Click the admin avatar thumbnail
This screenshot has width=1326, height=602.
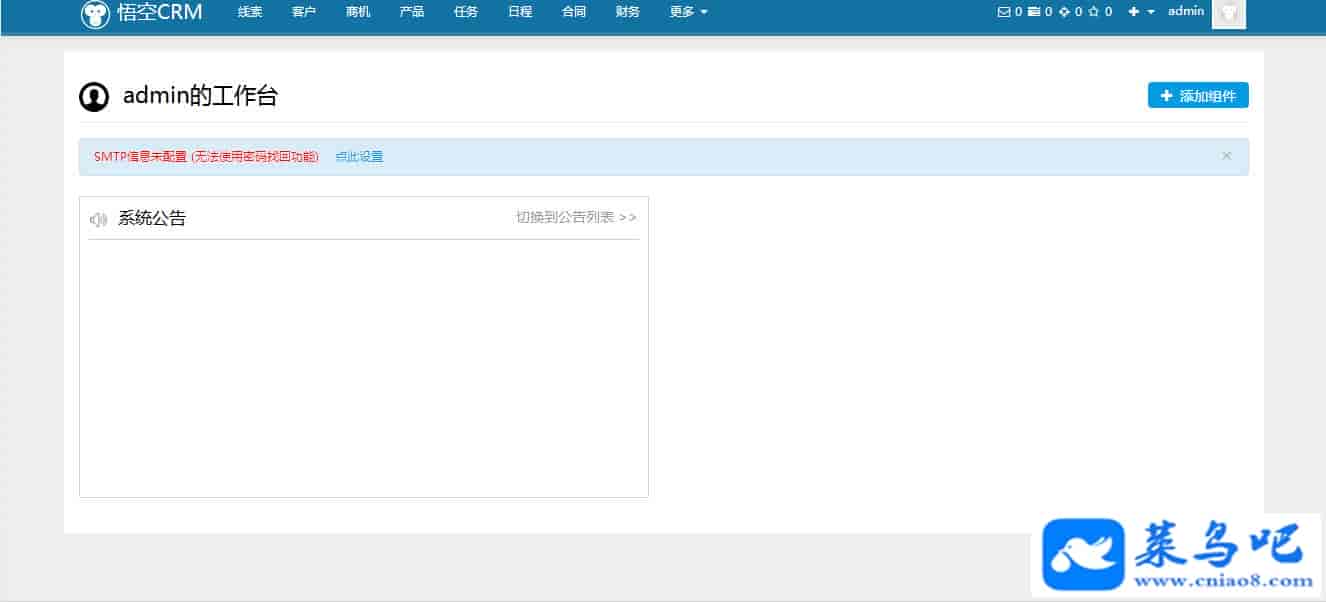(x=1228, y=13)
